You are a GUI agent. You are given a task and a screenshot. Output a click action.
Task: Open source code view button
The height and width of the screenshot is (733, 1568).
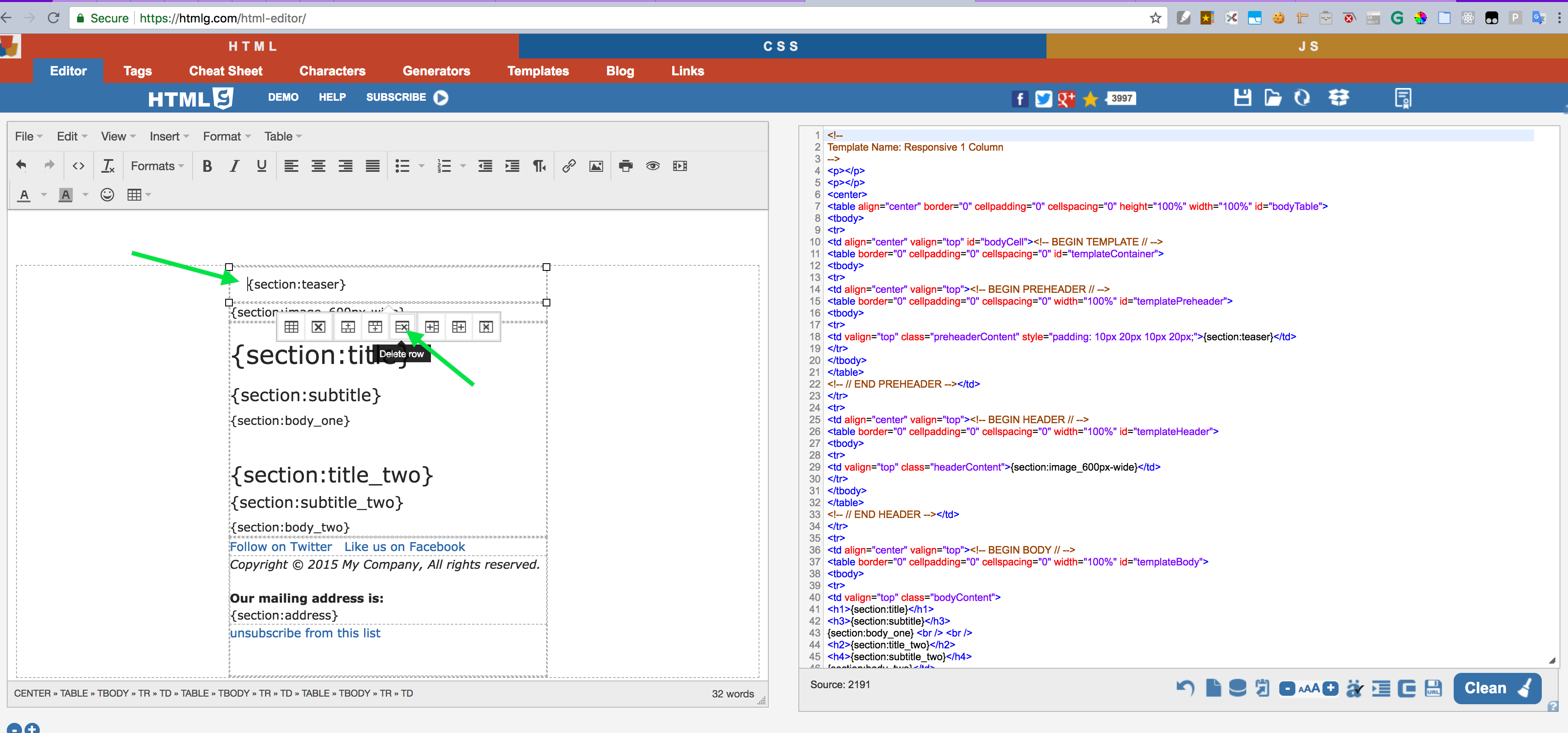78,165
